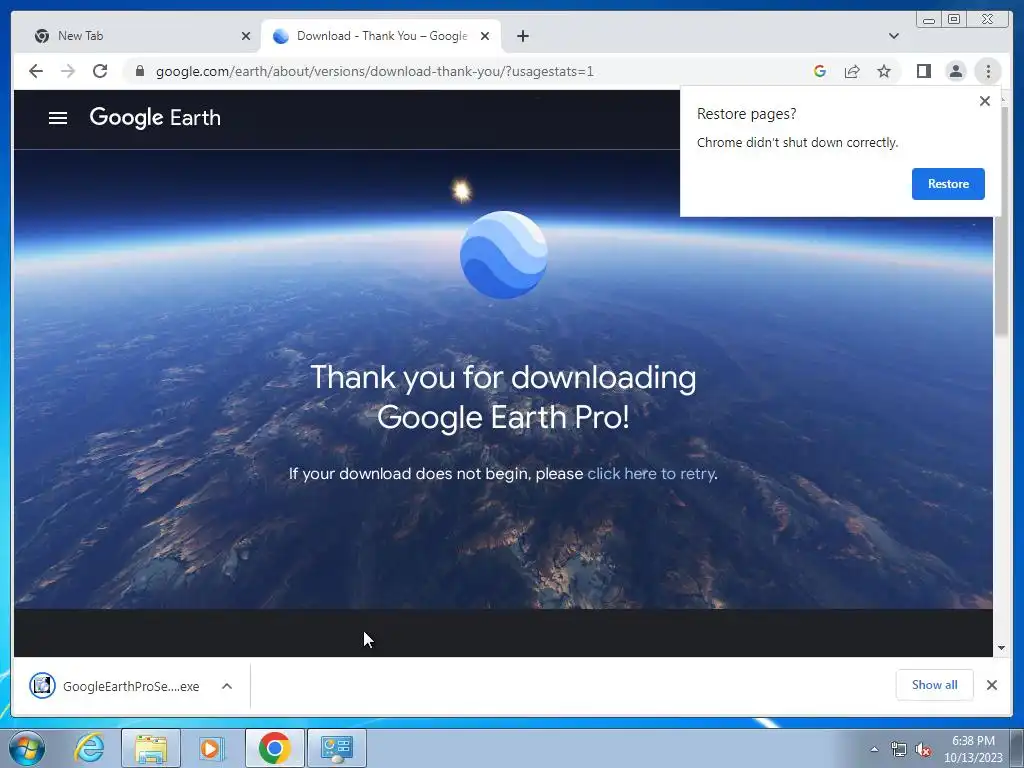Show all downloads
Viewport: 1024px width, 768px height.
pos(935,684)
